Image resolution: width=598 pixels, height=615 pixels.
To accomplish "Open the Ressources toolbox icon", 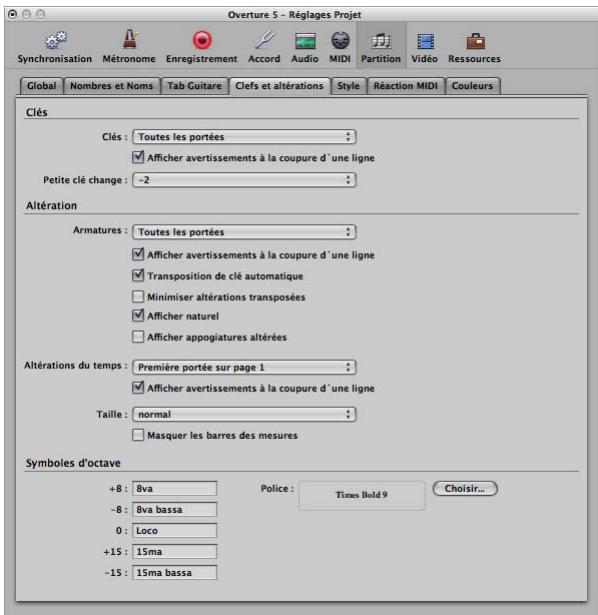I will click(x=475, y=41).
